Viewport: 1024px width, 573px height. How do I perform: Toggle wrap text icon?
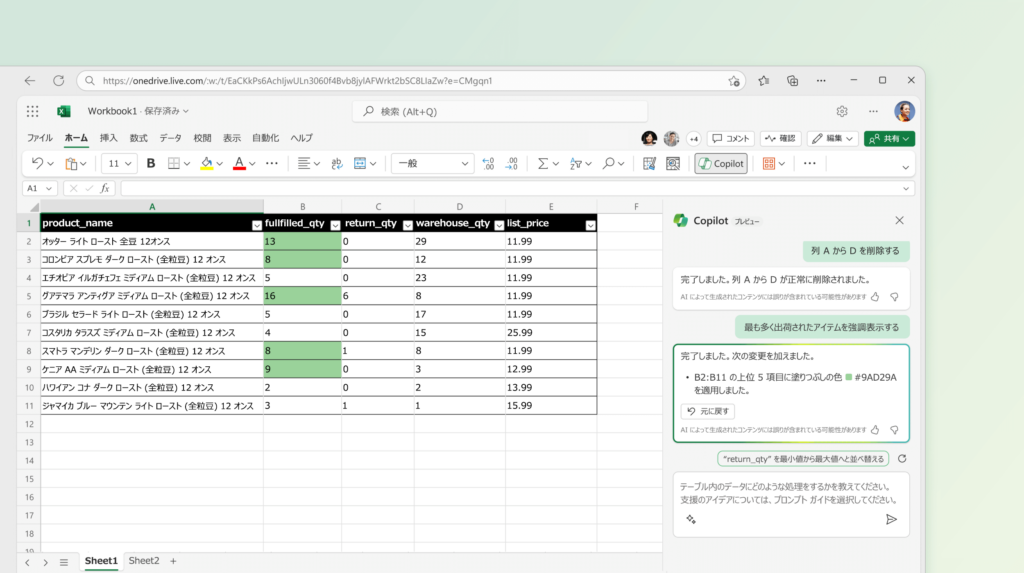click(337, 163)
